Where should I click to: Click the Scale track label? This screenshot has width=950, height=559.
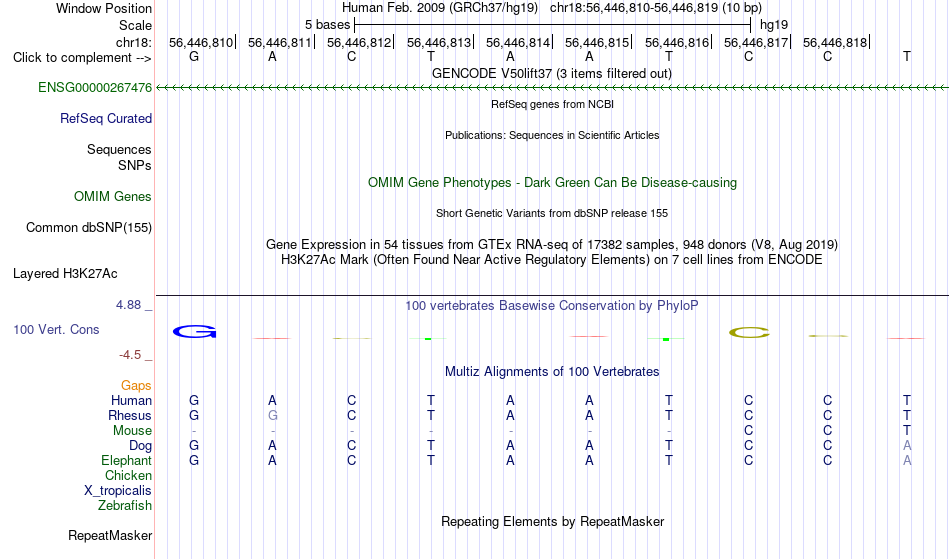coord(135,25)
